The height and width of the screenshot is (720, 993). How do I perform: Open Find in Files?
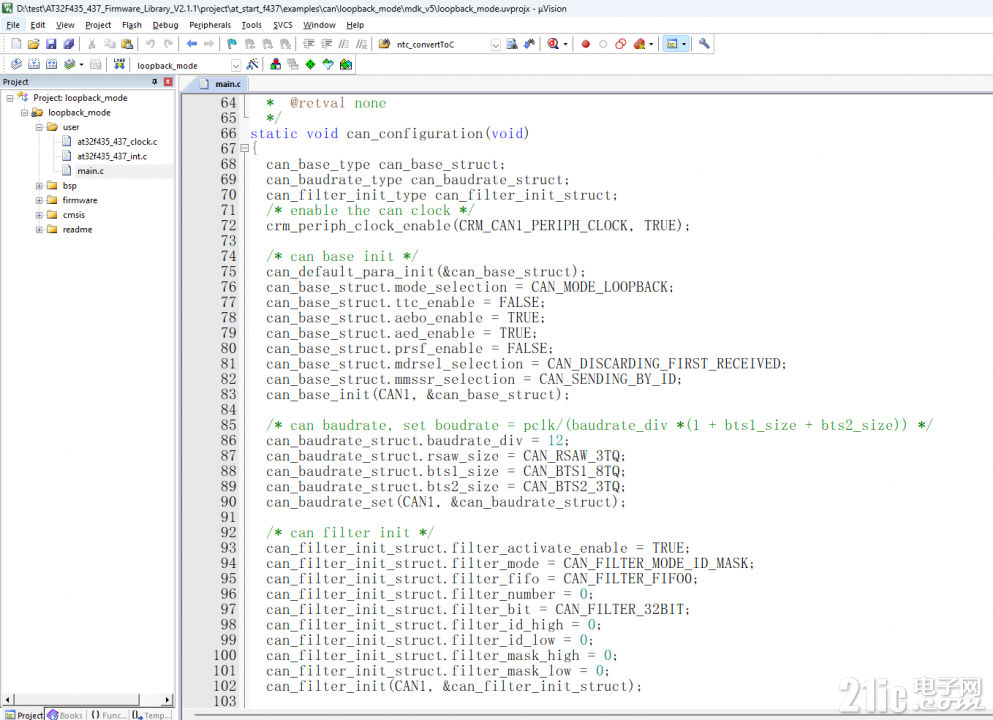tap(384, 44)
